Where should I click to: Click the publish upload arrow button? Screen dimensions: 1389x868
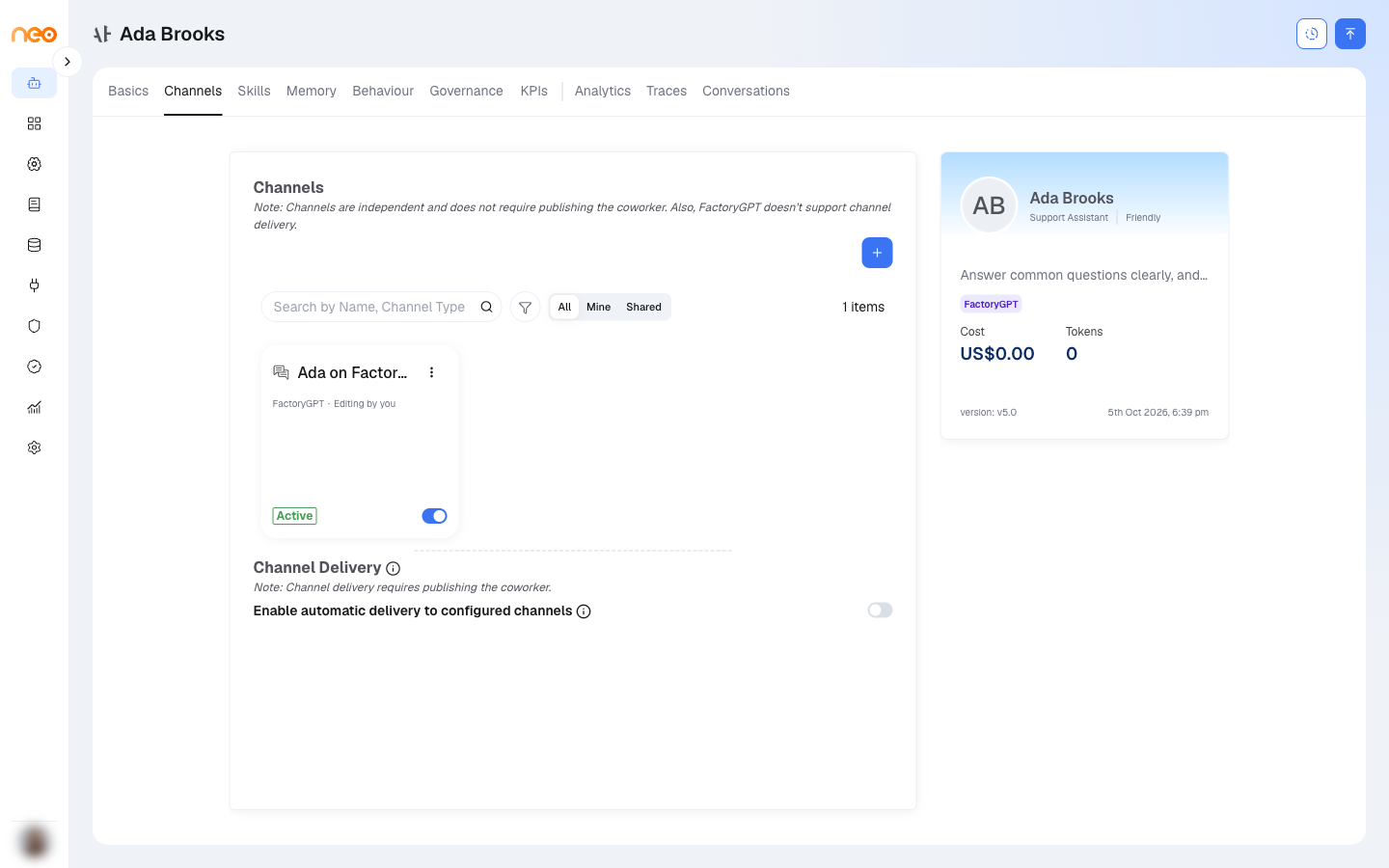(1350, 34)
